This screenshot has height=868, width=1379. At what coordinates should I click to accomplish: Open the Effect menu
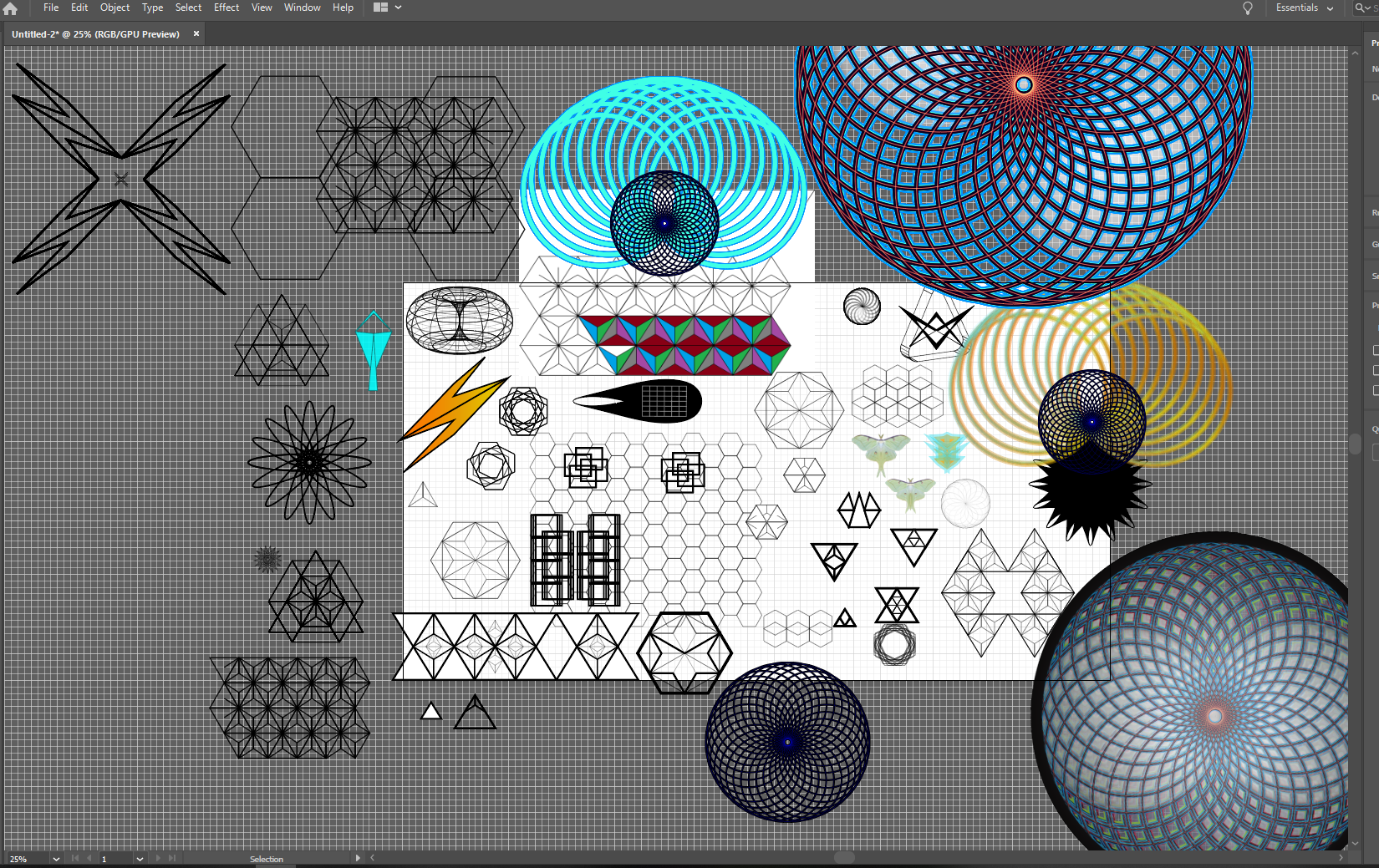tap(226, 8)
